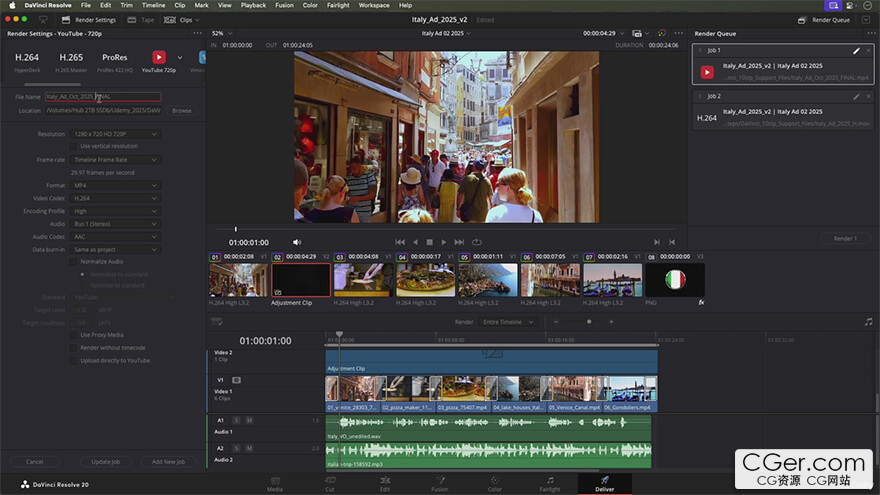Expand the Video Codec H.264 dropdown
Screen dimensions: 880x495
pos(113,198)
